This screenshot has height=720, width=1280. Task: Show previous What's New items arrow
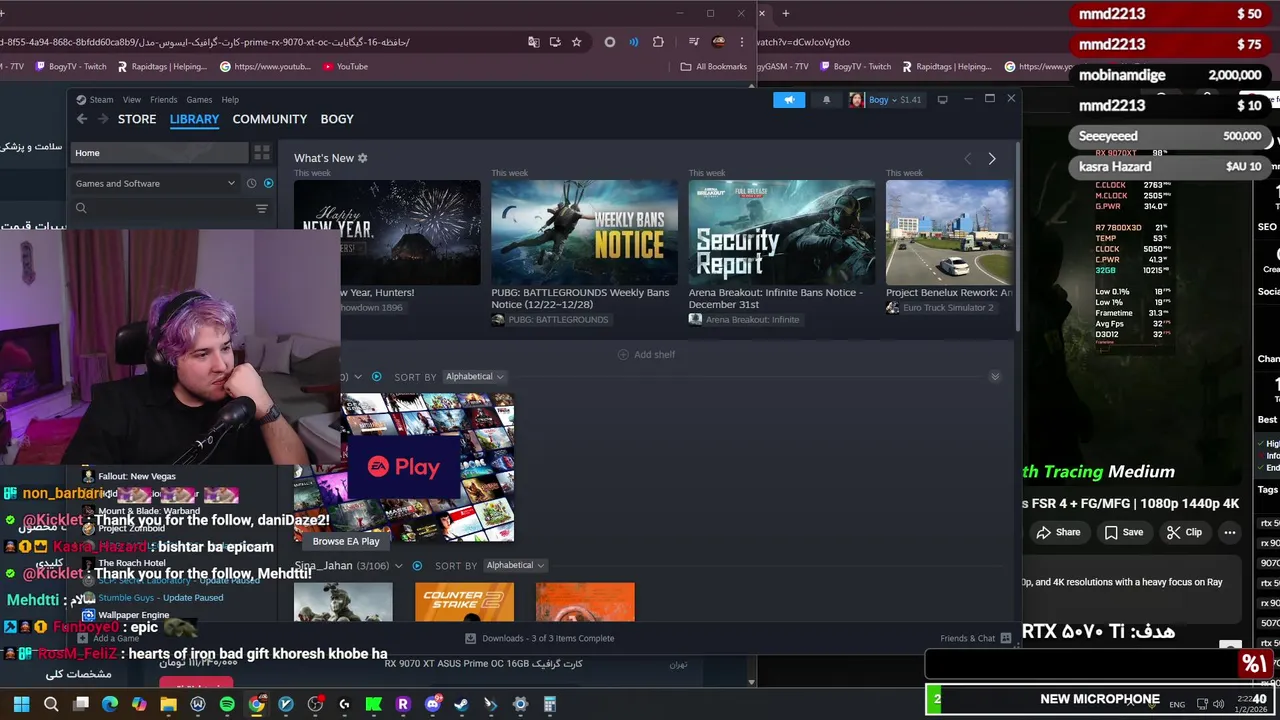tap(967, 159)
